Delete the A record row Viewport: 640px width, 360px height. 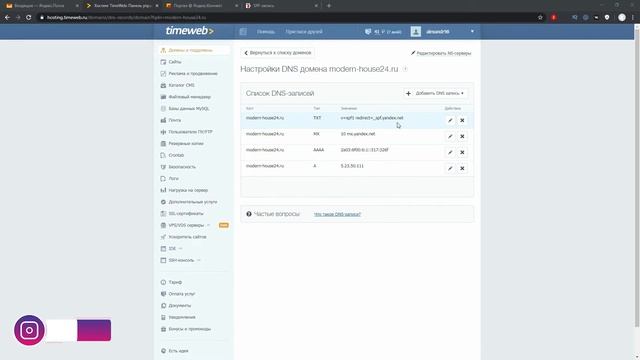pyautogui.click(x=462, y=168)
